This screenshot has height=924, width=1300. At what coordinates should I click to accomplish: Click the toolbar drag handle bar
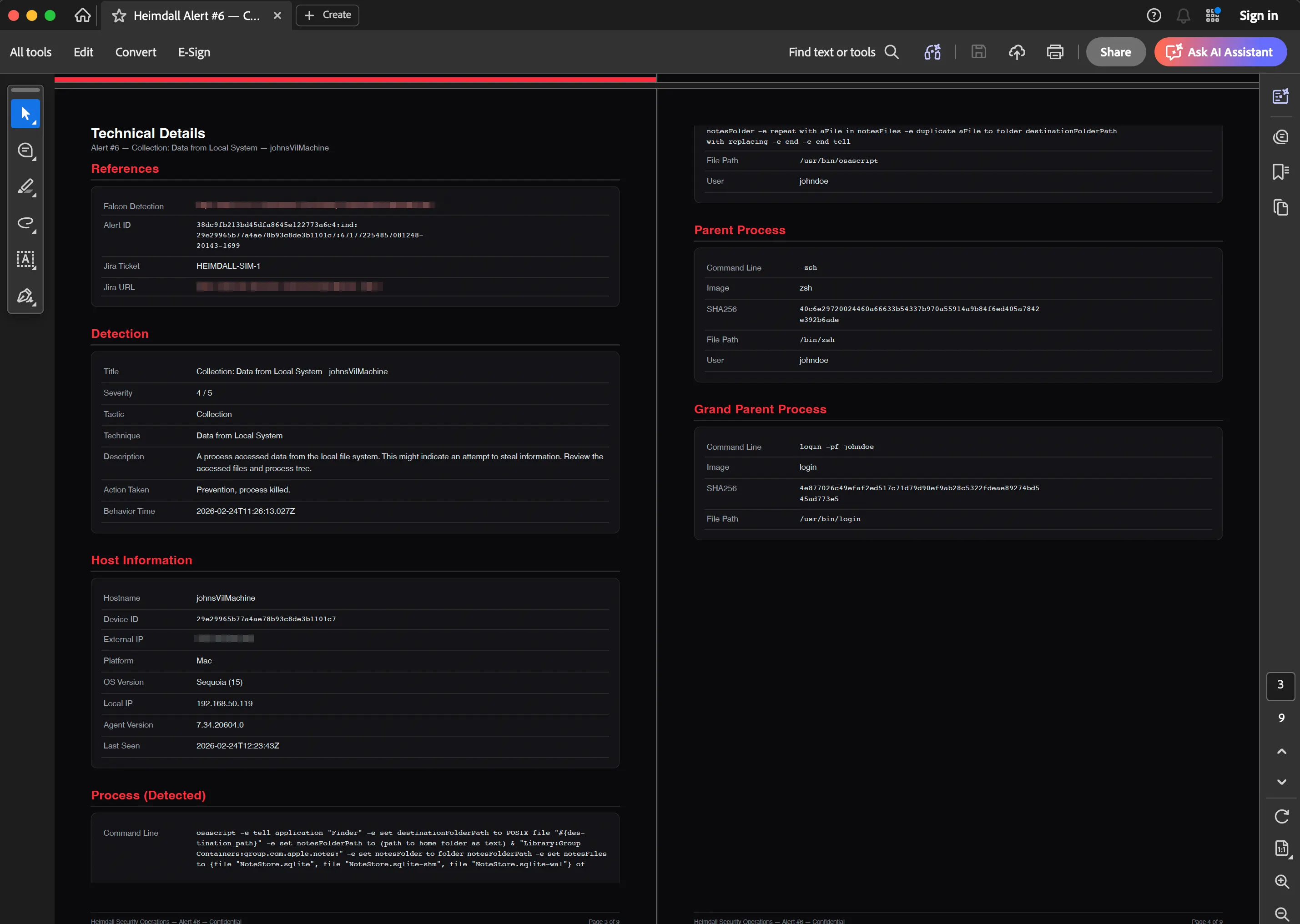[x=25, y=90]
